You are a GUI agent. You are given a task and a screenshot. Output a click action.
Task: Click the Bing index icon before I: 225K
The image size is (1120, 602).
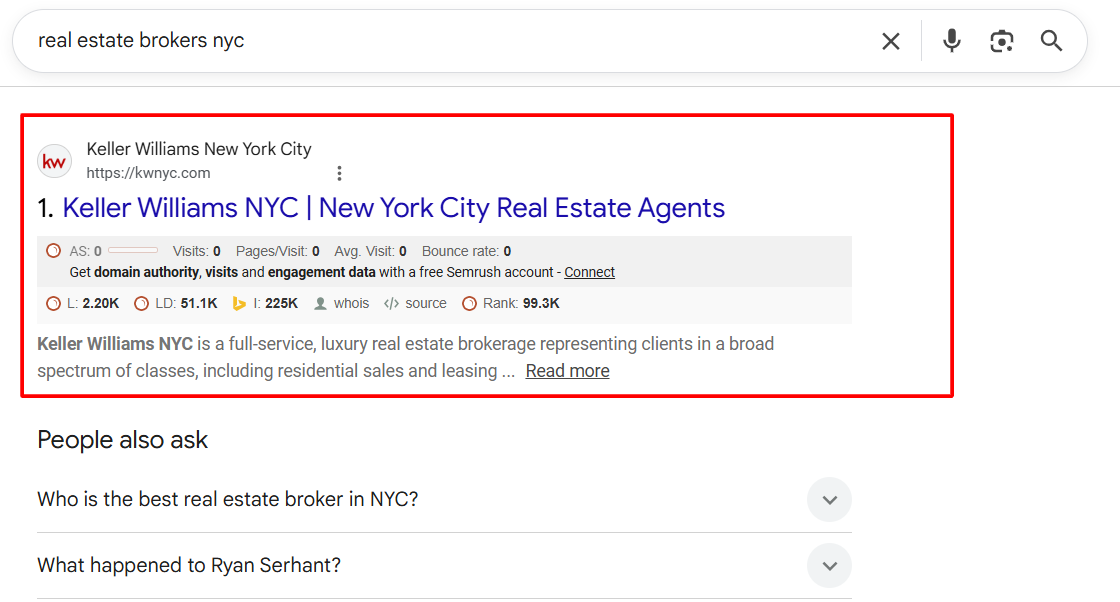point(239,303)
